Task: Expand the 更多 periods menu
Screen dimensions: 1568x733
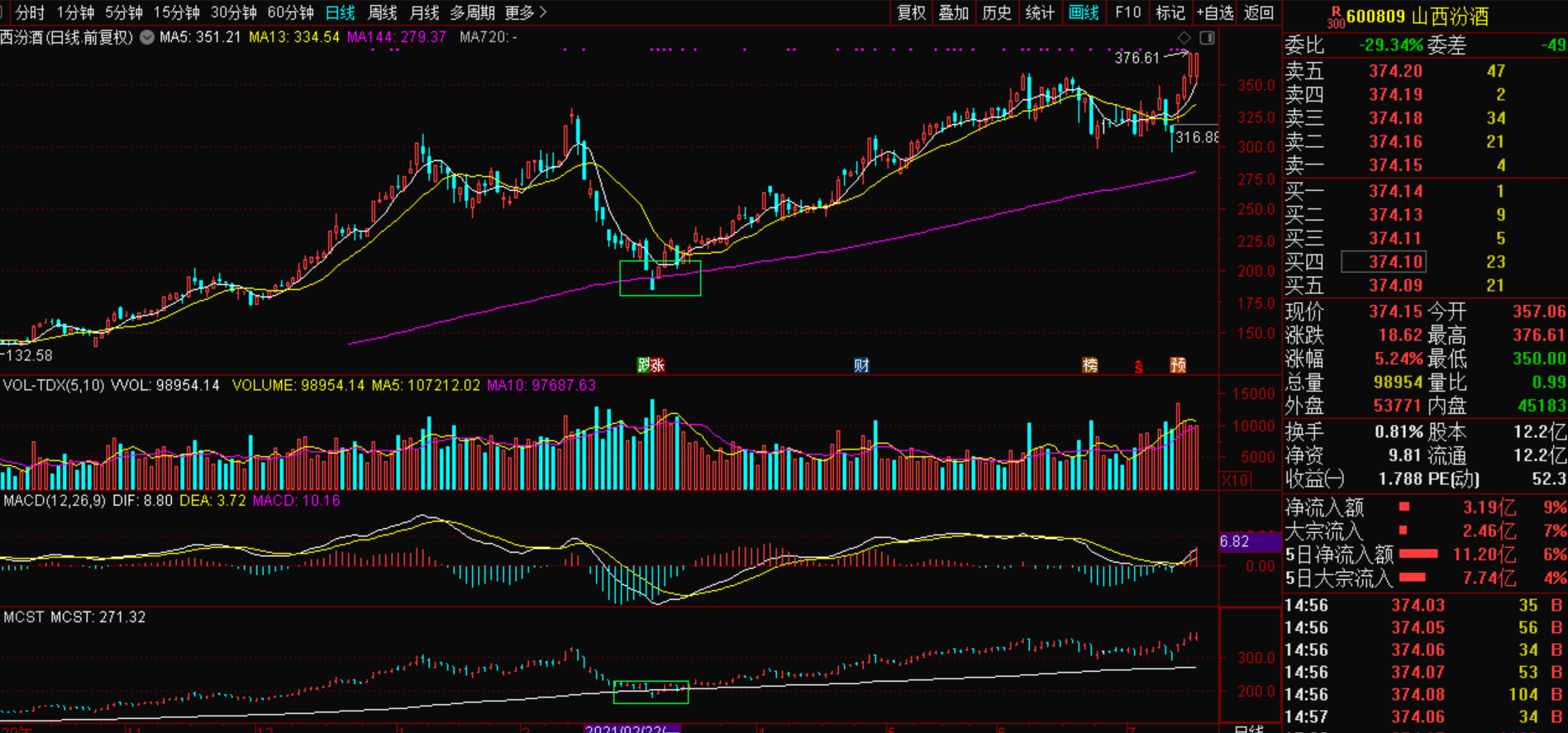Action: [526, 12]
